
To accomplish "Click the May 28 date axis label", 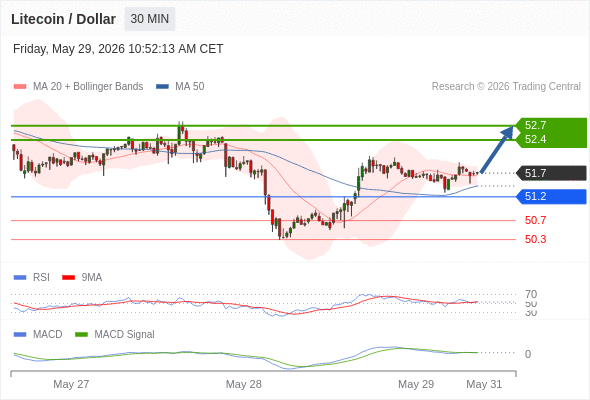I will [x=243, y=384].
